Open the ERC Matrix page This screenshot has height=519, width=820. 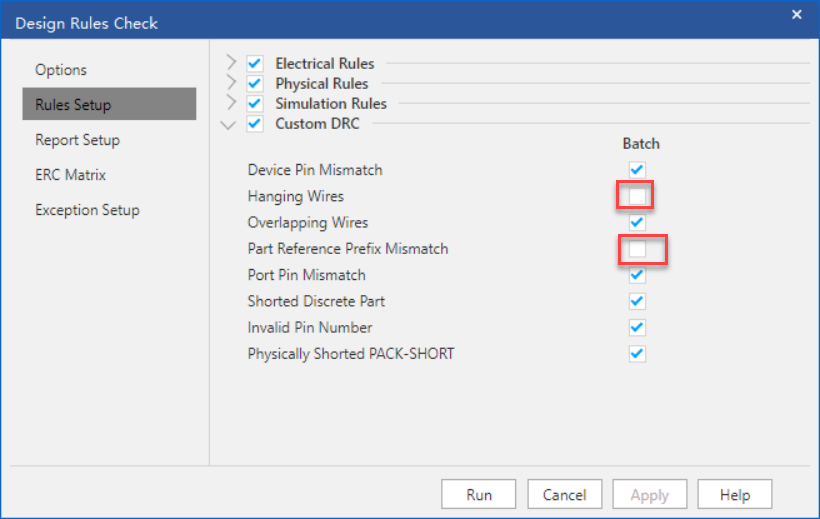[x=70, y=175]
